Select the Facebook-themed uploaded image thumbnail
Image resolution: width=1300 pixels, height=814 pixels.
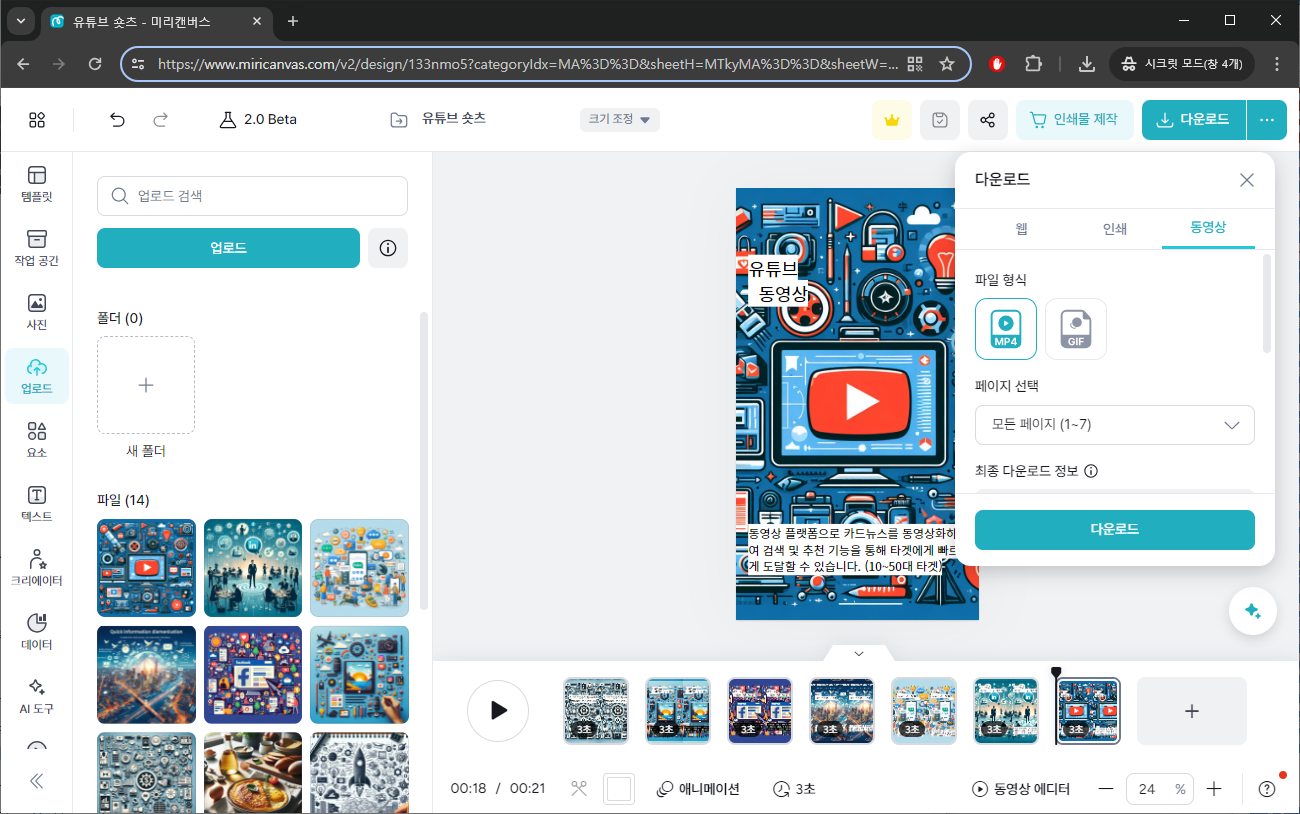[x=253, y=675]
